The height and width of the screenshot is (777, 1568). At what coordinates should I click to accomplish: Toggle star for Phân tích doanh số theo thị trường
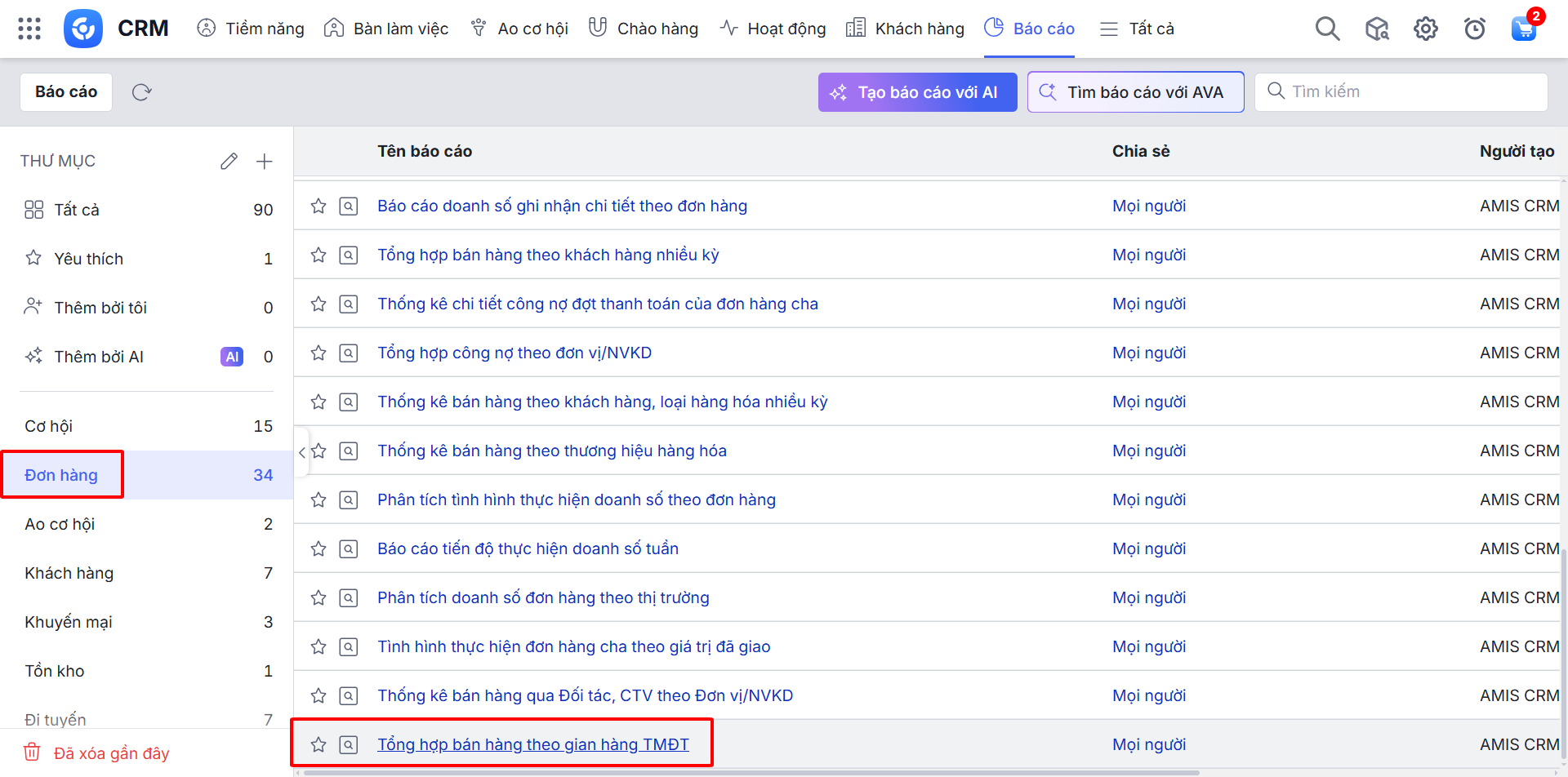[x=318, y=597]
